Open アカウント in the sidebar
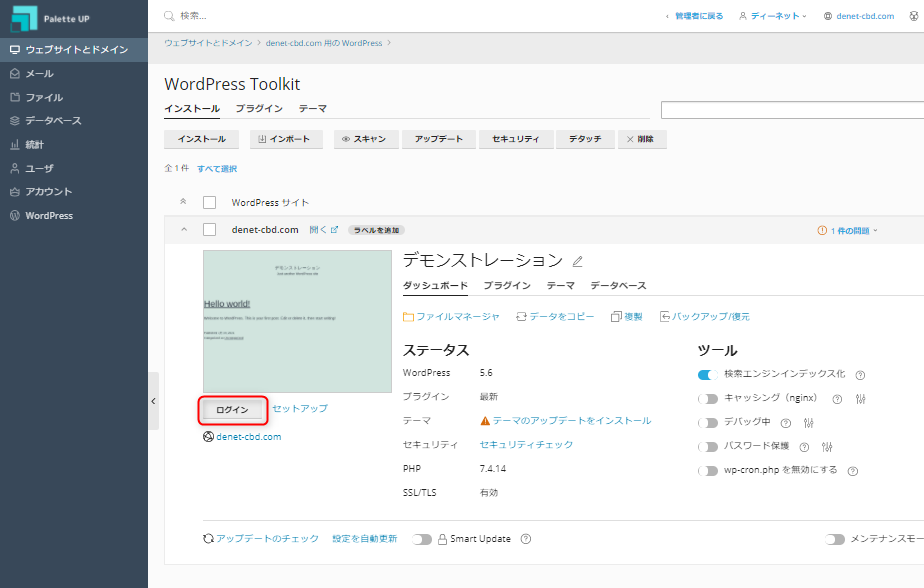924x588 pixels. tap(74, 192)
